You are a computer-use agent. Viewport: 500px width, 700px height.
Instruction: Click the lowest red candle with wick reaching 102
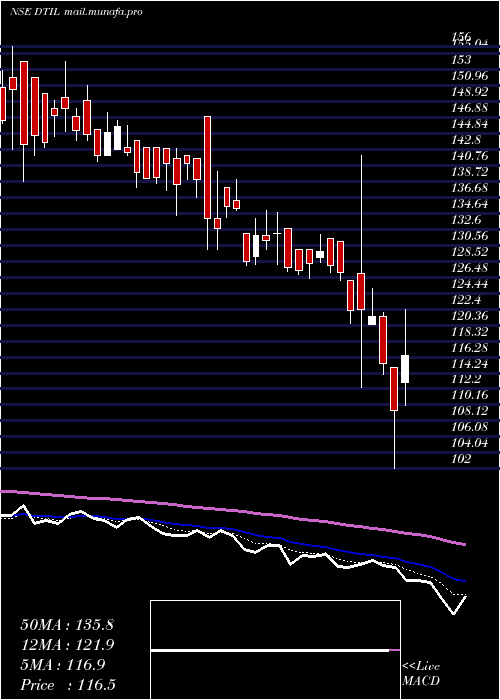click(x=394, y=389)
